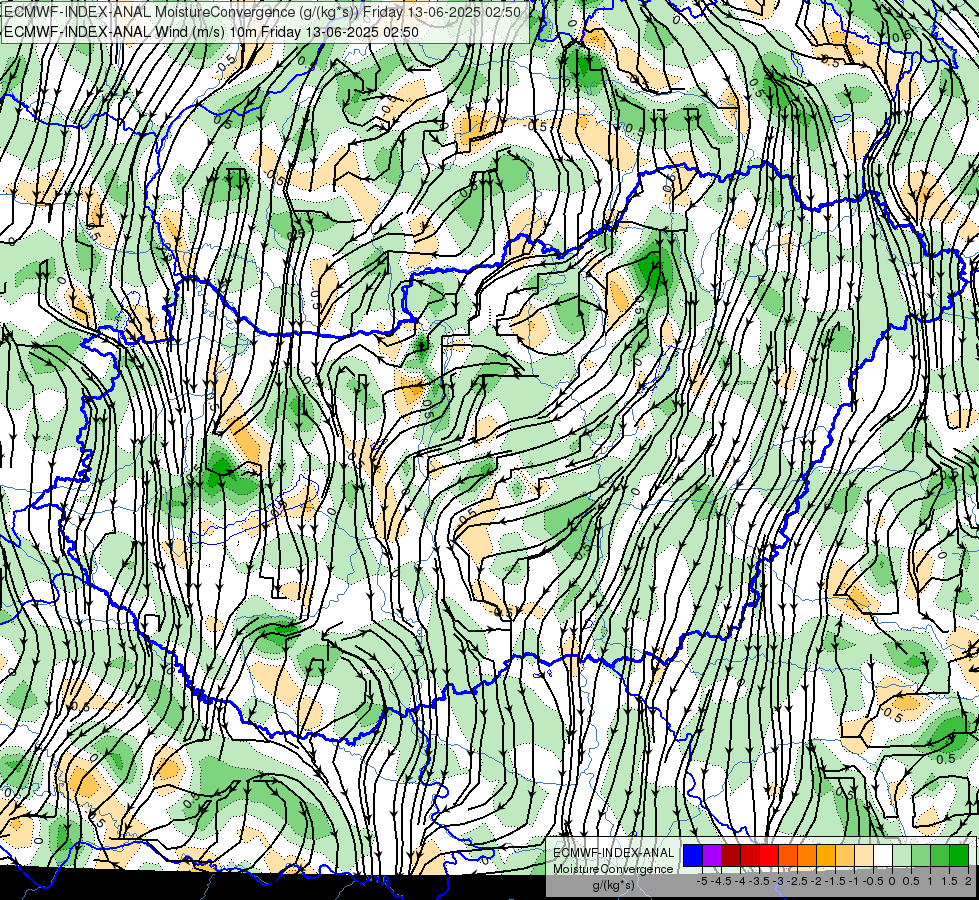Click the -1.5 tick label on the color scale
Screen dimensions: 979x900
835,881
